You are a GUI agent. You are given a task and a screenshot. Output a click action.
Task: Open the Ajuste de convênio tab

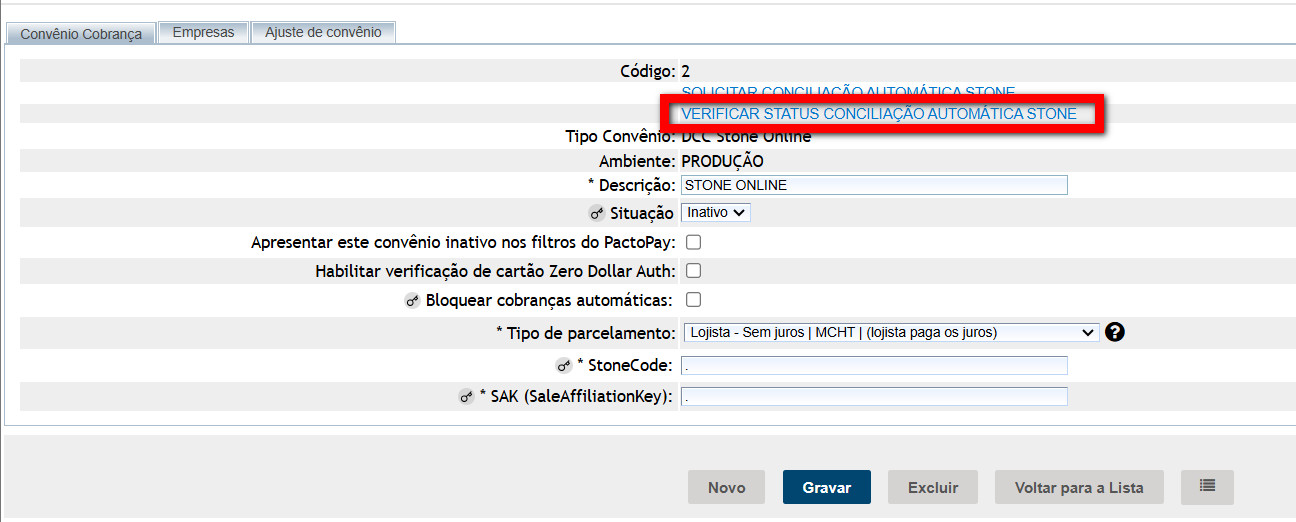click(x=323, y=32)
